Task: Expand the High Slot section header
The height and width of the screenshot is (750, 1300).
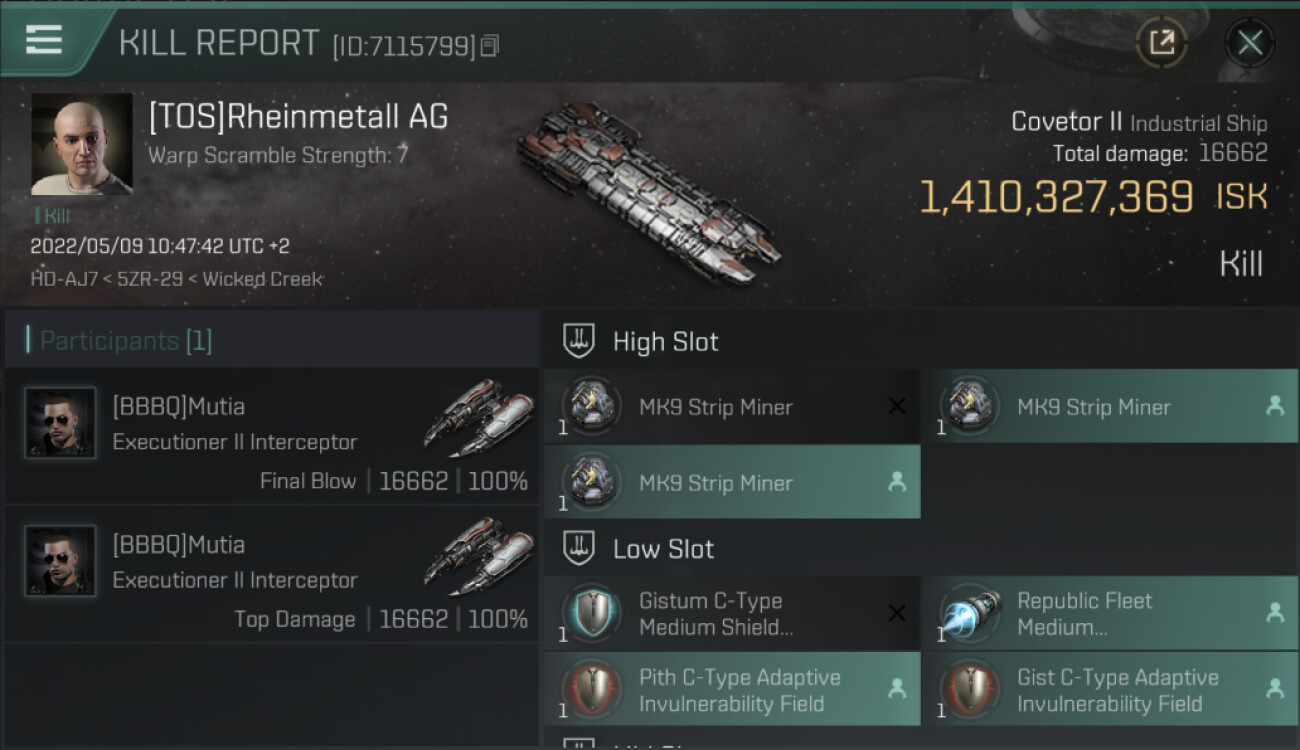Action: click(665, 342)
